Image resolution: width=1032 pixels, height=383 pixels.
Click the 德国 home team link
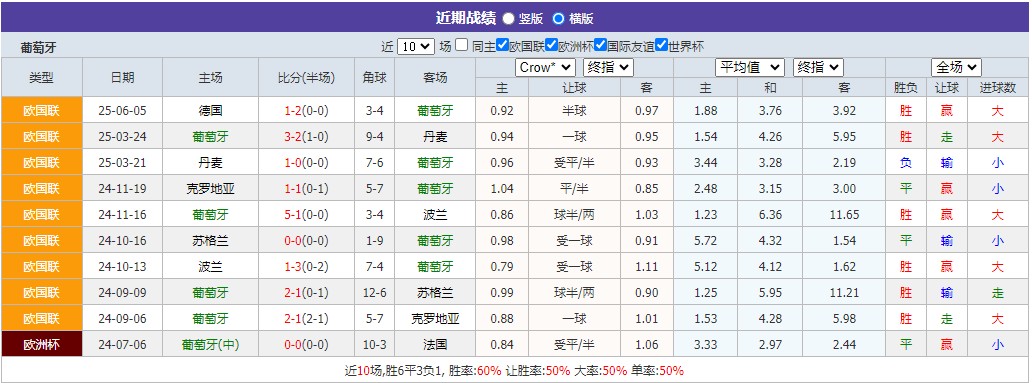211,111
